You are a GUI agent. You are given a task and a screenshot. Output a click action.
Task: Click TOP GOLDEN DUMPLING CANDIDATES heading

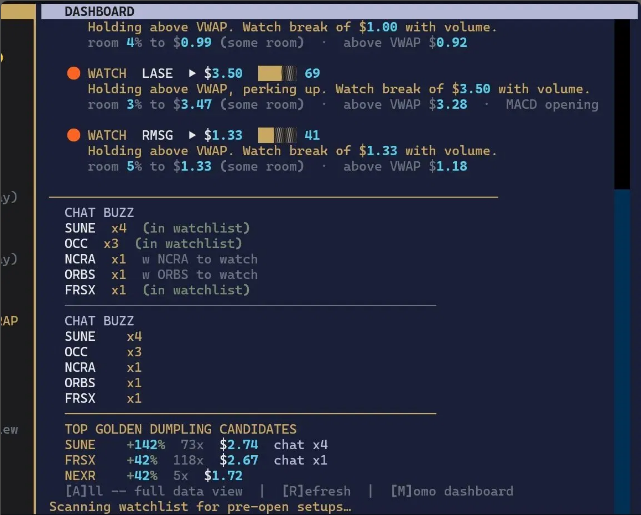coord(180,429)
